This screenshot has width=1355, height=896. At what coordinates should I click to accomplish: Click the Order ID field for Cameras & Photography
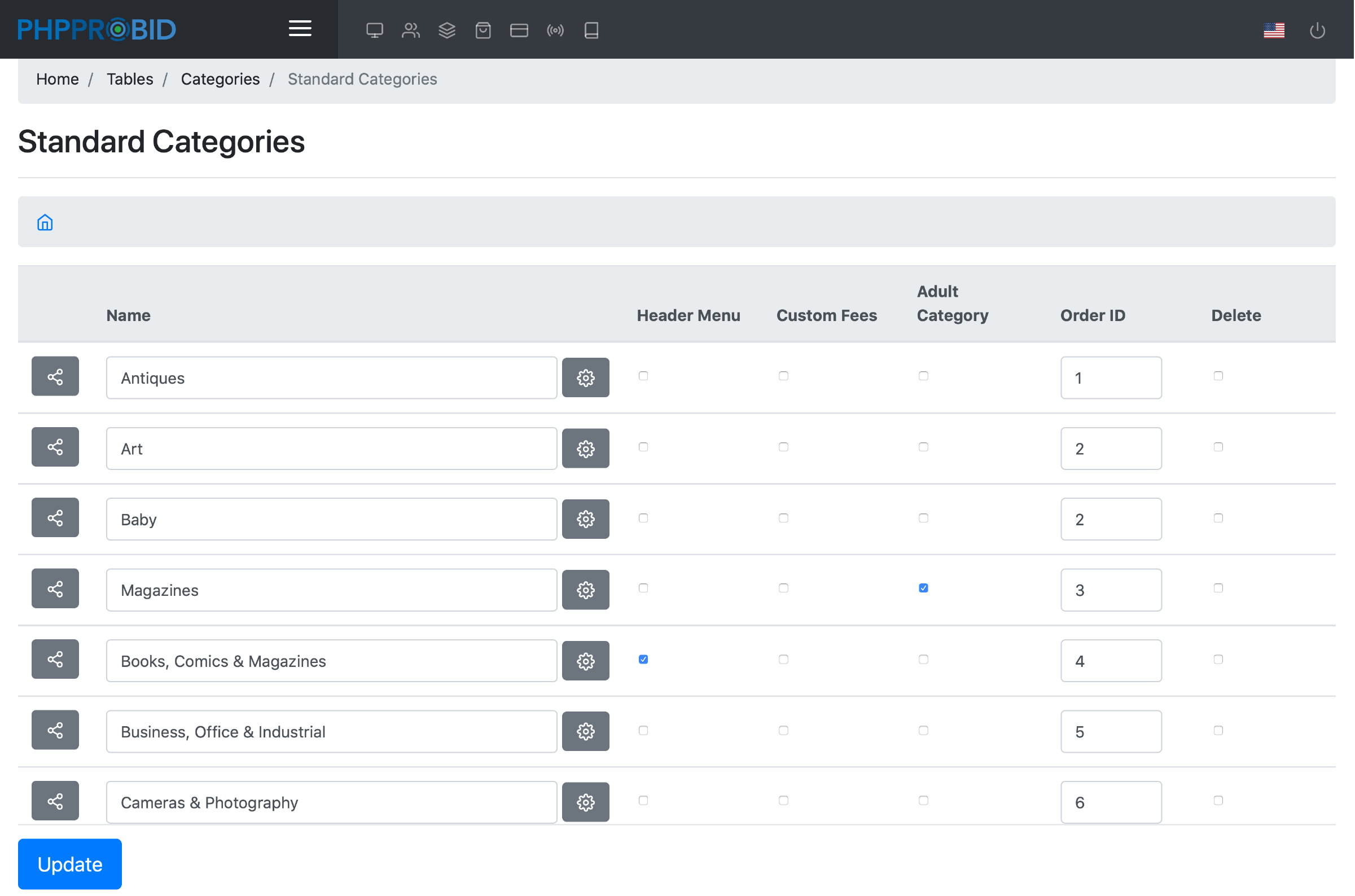pos(1111,802)
